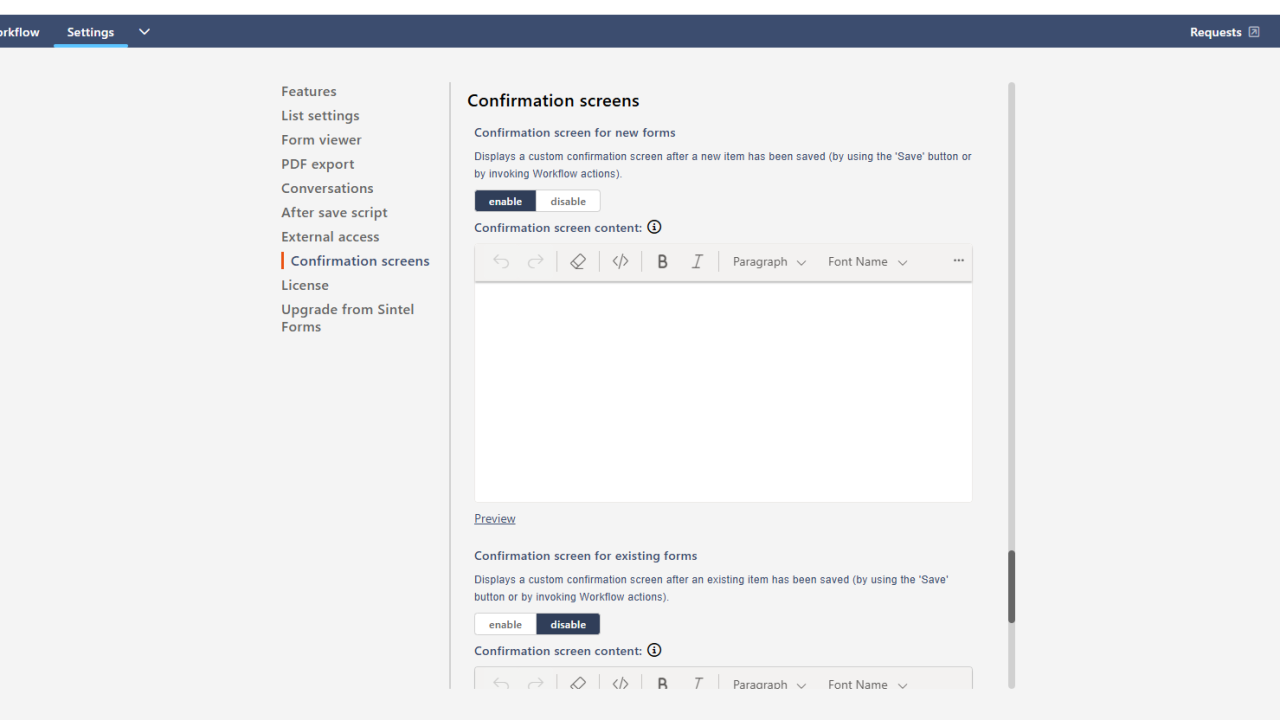Select Confirmation screens section

click(x=360, y=261)
